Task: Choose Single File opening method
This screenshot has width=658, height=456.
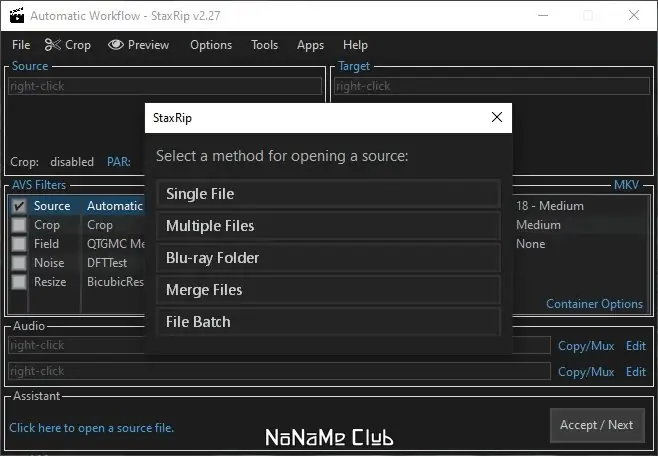Action: 329,194
